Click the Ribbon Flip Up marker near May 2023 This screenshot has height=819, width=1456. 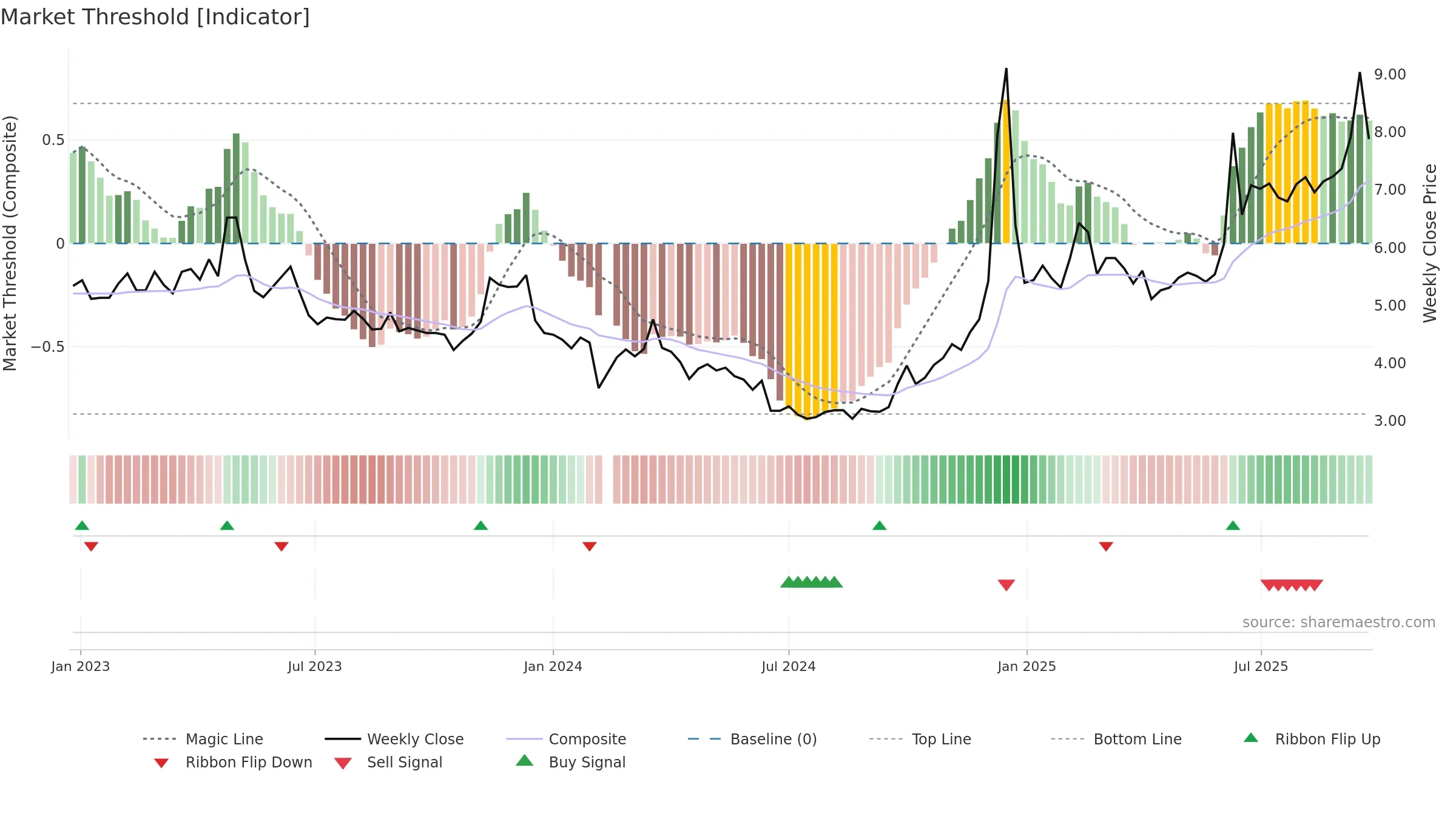pos(227,525)
